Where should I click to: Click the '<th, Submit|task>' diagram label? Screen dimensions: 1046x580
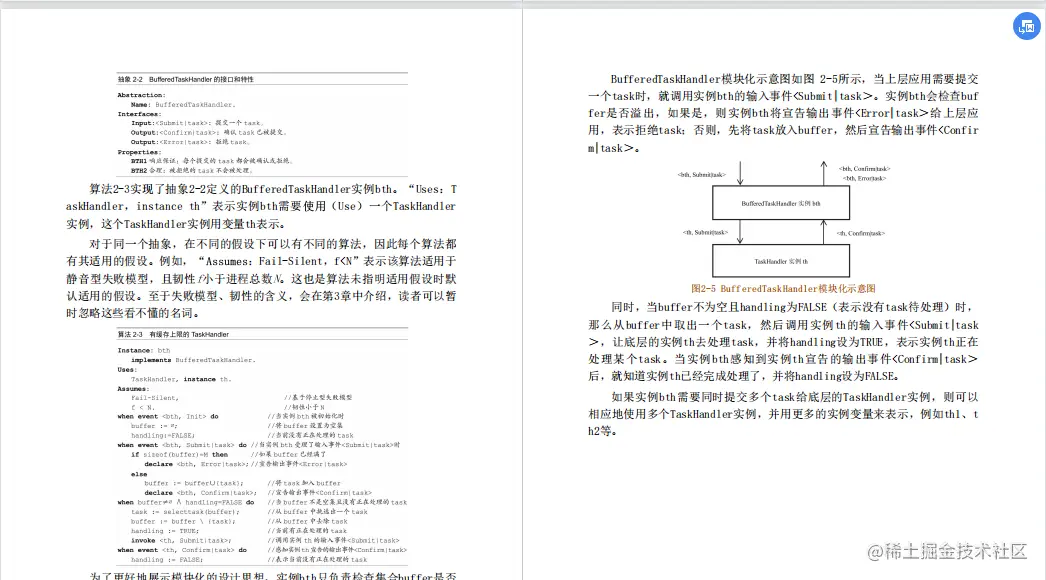coord(705,232)
